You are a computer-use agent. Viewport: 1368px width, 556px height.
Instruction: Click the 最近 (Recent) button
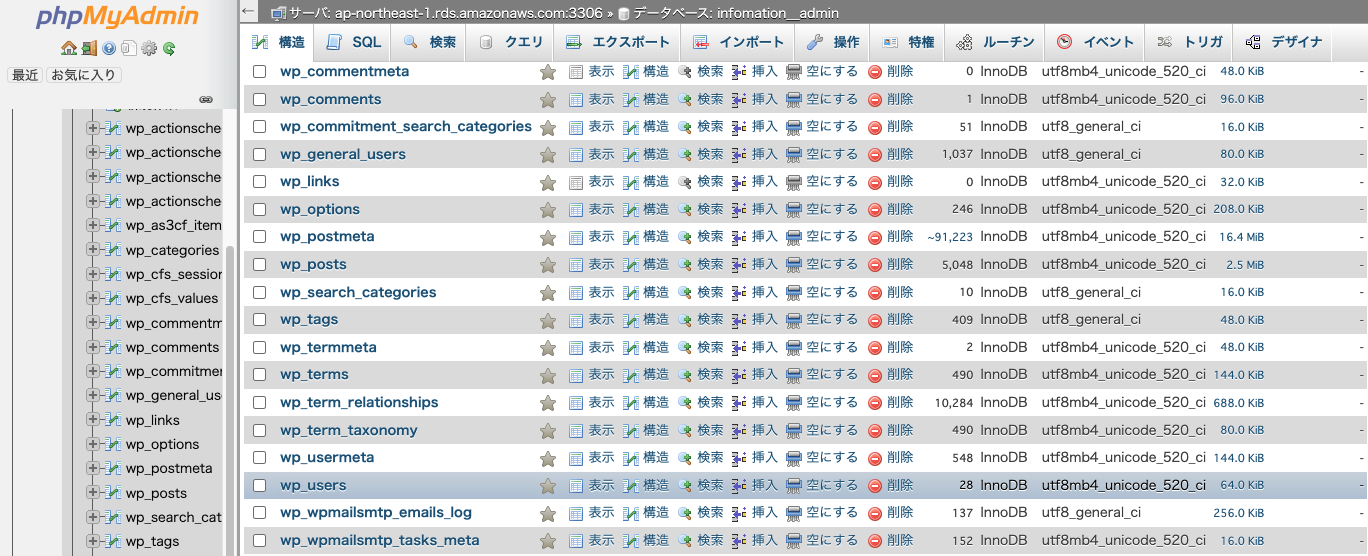click(25, 75)
